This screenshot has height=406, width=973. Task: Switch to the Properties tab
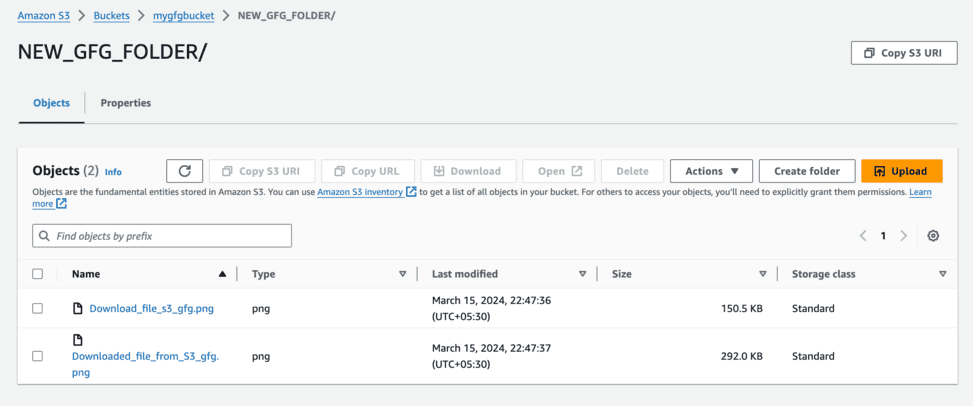(x=126, y=103)
